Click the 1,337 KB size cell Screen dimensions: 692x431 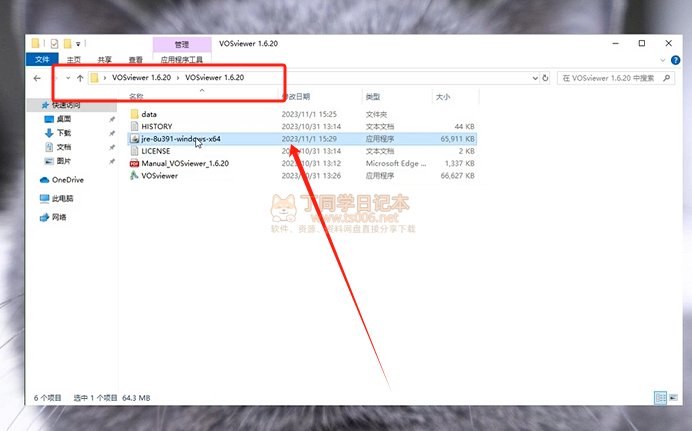point(460,164)
